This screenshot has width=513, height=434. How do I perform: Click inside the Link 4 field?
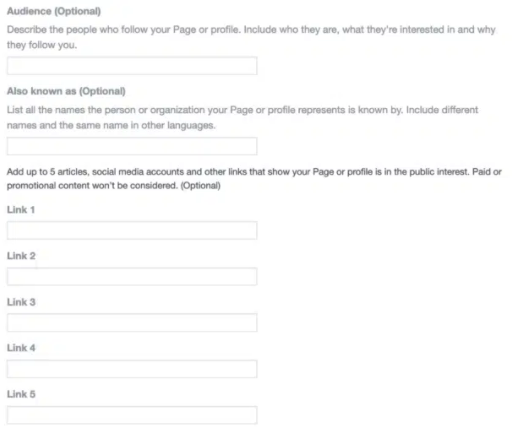pos(132,369)
